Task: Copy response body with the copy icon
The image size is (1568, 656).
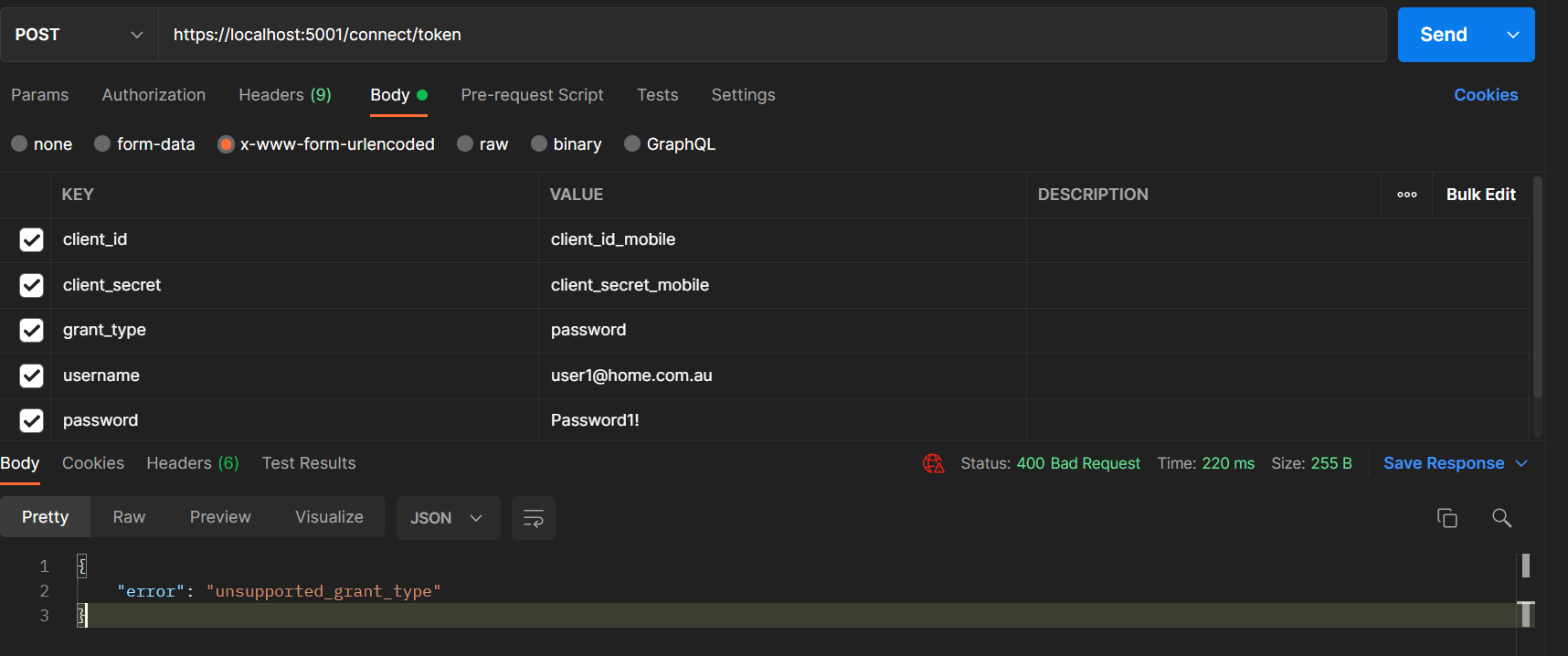Action: tap(1446, 518)
